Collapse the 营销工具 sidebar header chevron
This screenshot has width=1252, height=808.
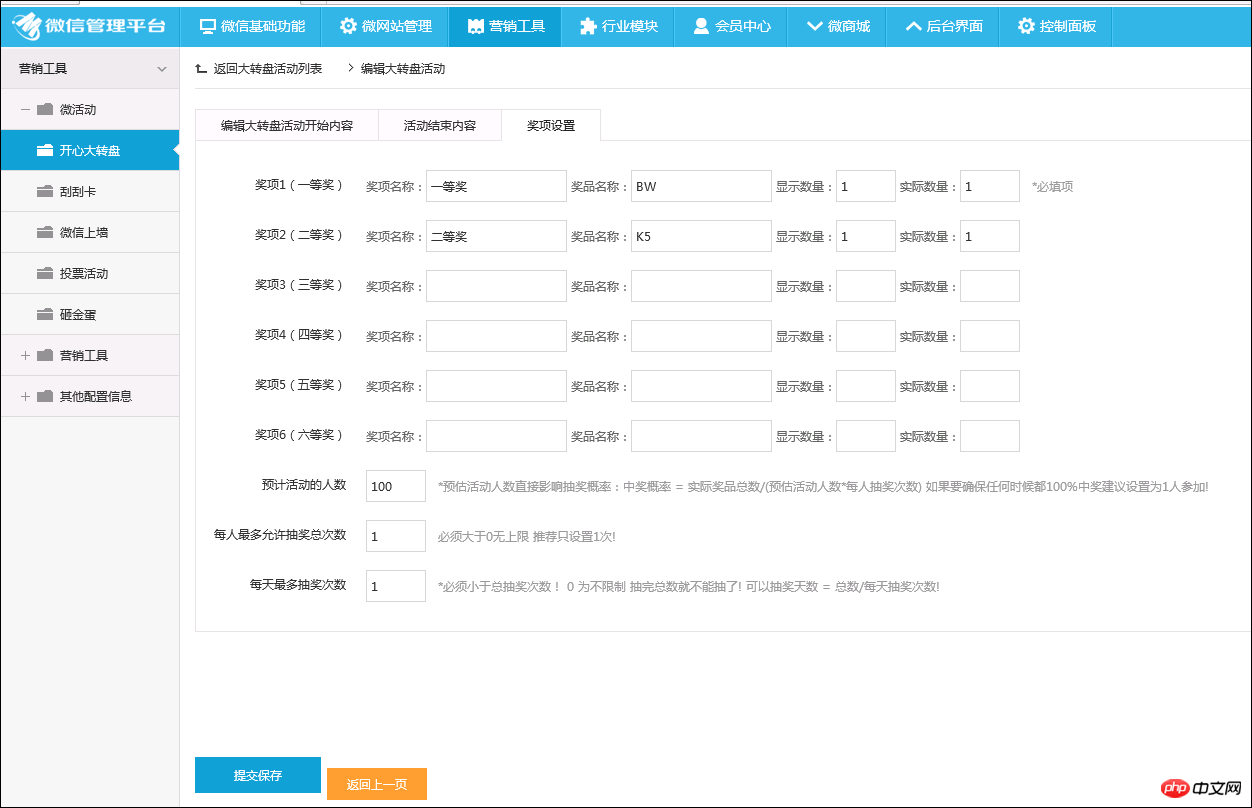pos(162,69)
